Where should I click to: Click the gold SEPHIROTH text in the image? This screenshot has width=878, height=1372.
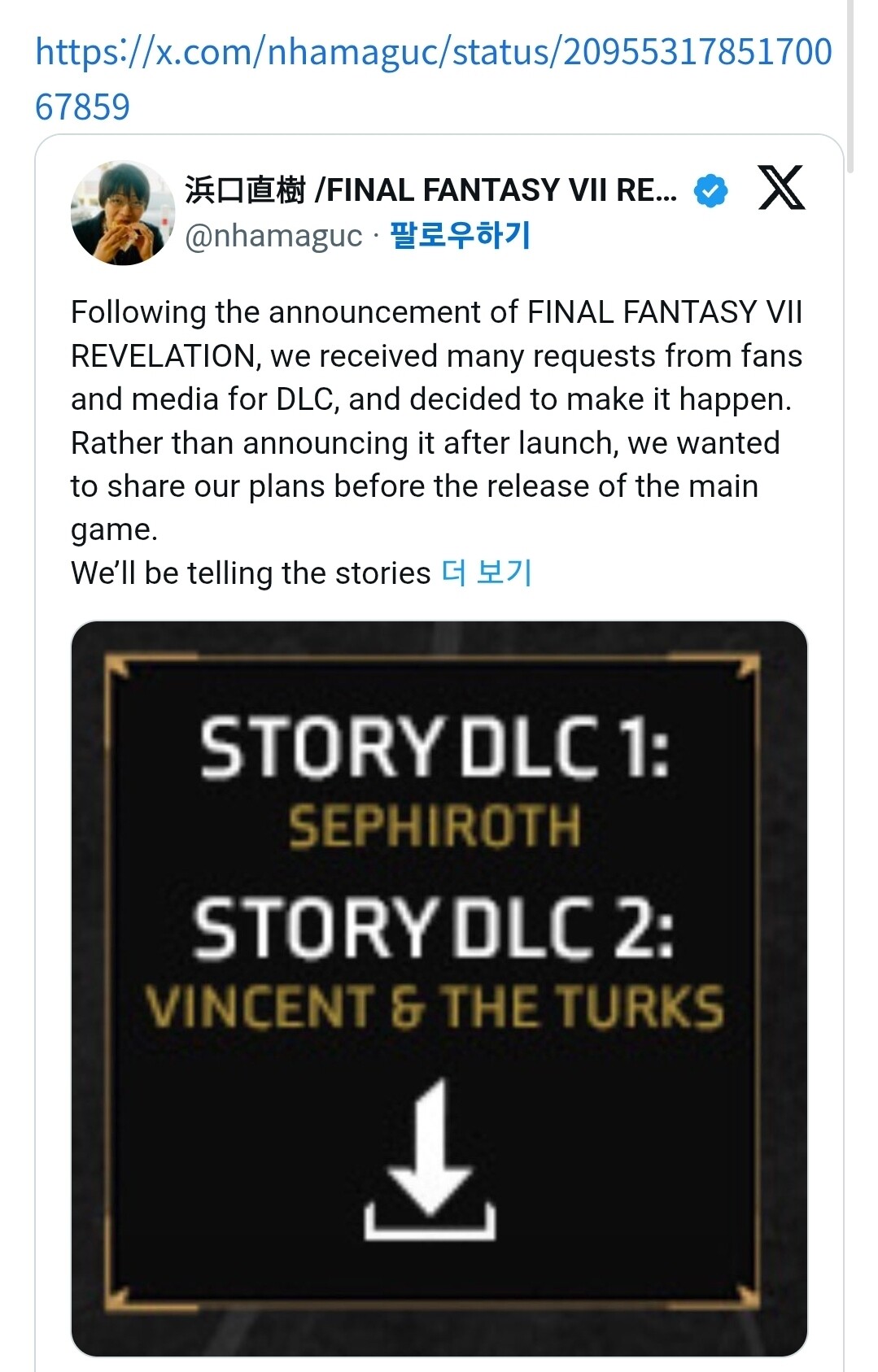[435, 826]
